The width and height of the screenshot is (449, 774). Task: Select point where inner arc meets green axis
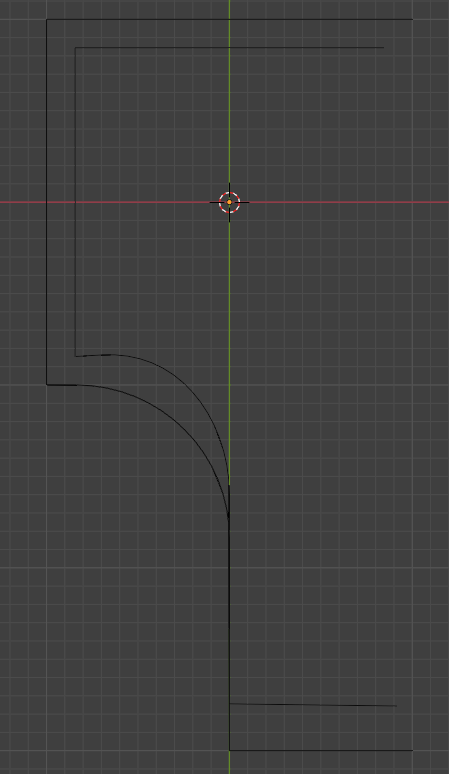tap(229, 485)
